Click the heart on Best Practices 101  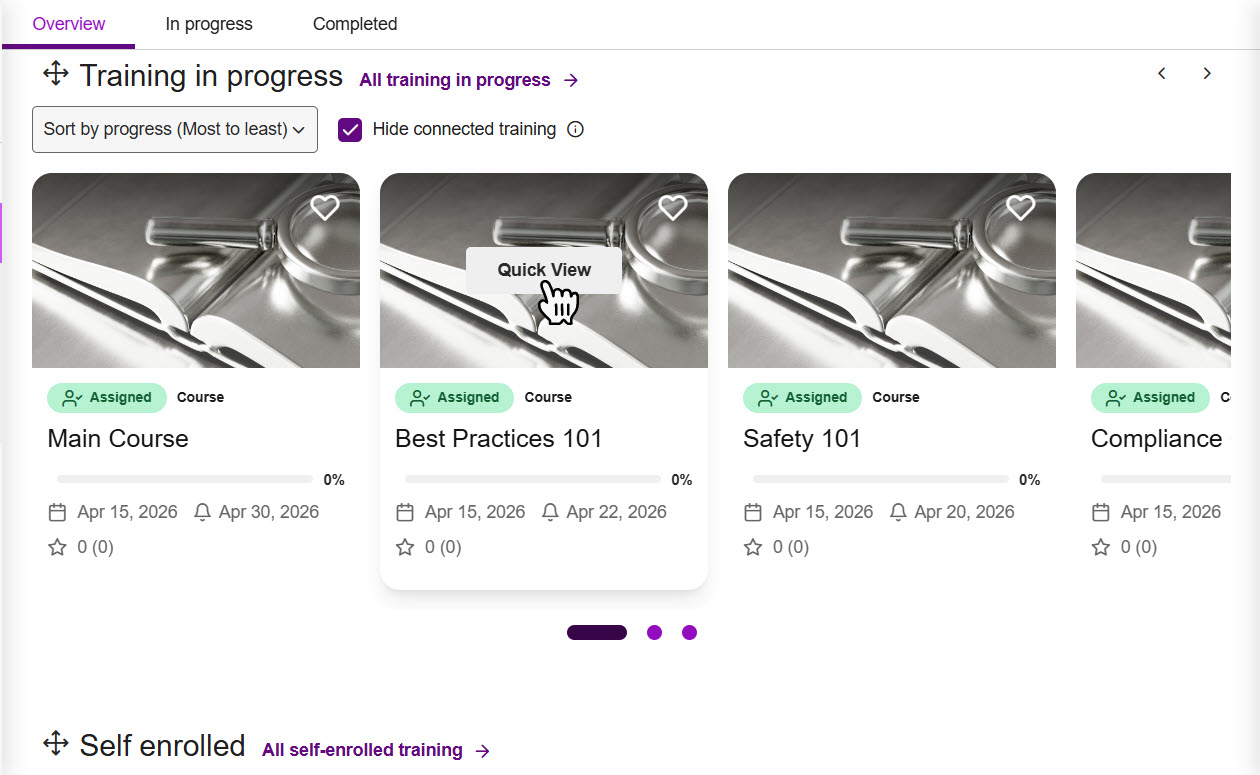[x=673, y=207]
